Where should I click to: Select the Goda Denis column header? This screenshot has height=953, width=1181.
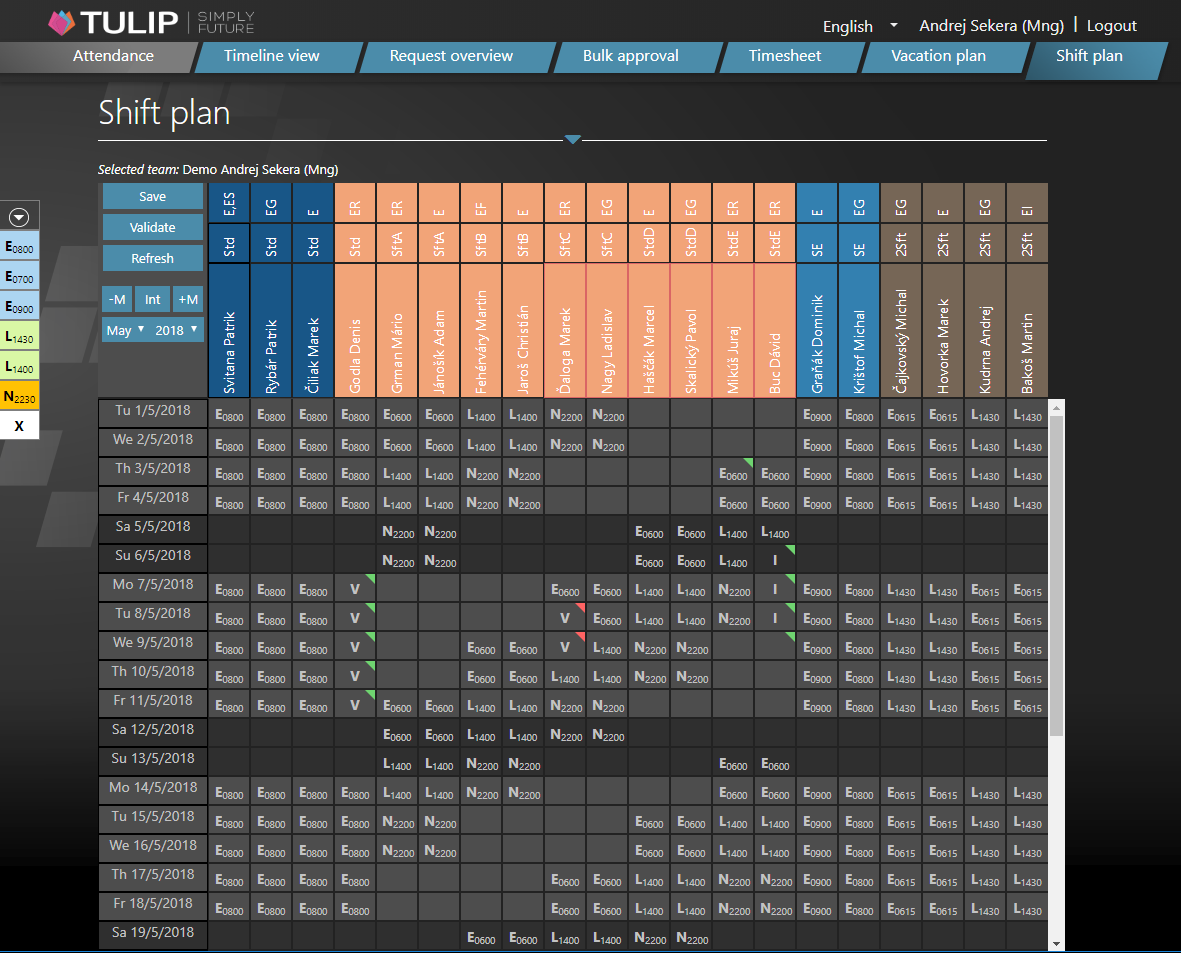[356, 330]
